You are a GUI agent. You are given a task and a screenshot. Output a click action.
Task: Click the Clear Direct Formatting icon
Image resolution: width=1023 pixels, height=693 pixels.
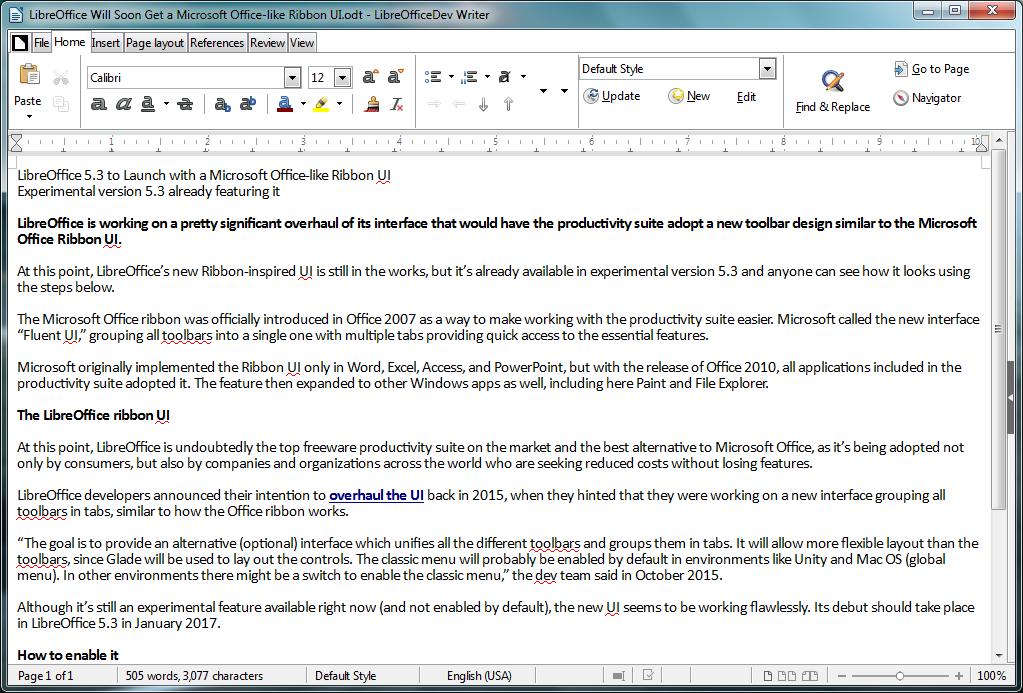coord(397,104)
